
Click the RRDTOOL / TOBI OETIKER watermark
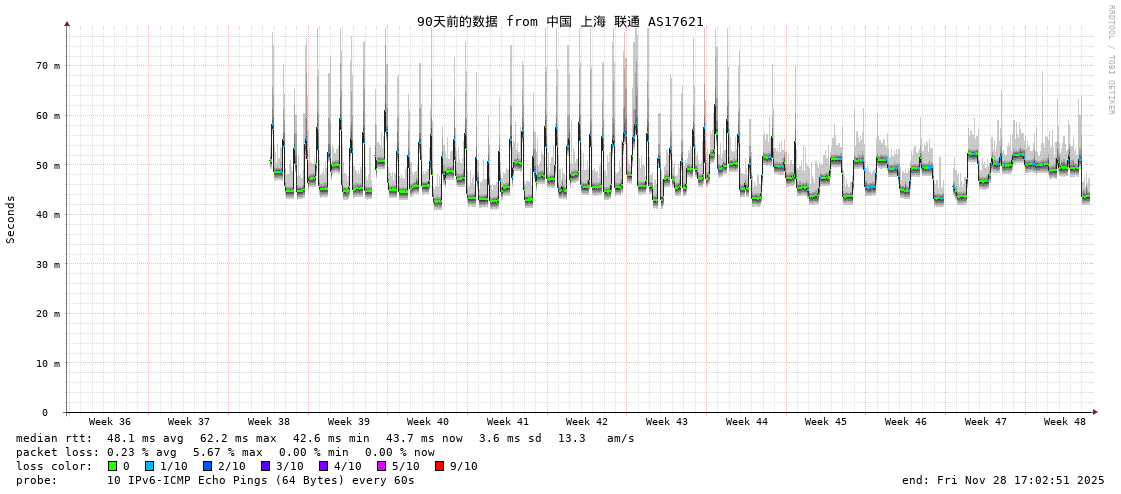[1111, 60]
